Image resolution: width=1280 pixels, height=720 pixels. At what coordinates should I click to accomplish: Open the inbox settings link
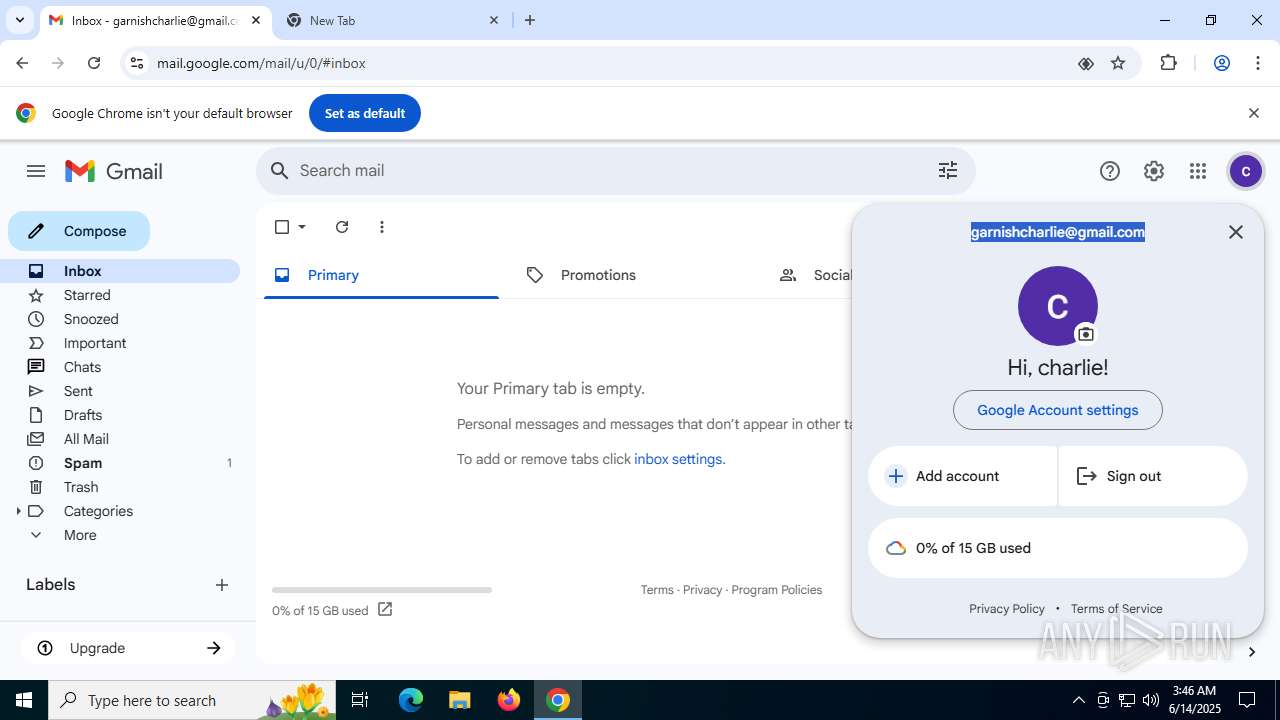(x=678, y=459)
